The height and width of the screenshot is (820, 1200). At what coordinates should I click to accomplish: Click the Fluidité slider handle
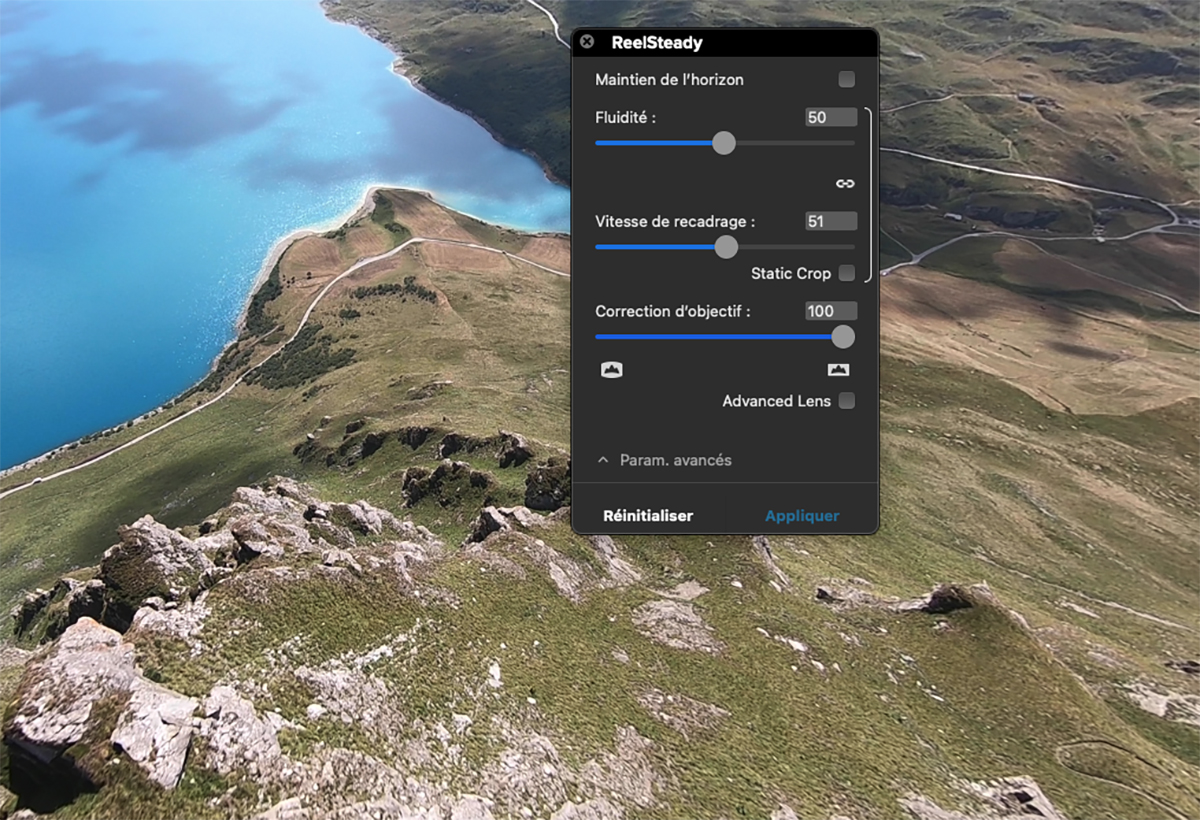tap(724, 143)
